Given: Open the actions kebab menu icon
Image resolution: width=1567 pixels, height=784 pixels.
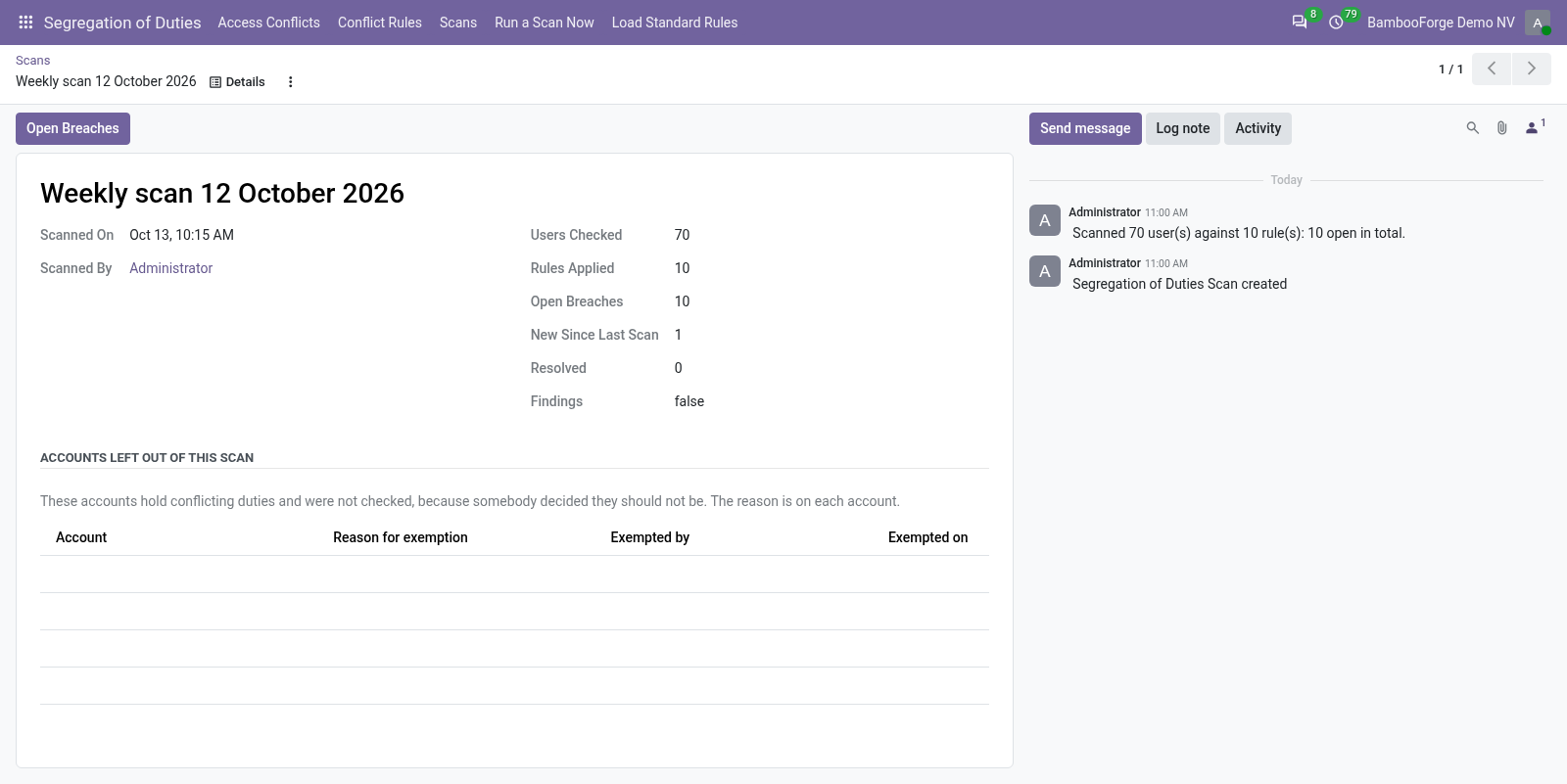Looking at the screenshot, I should click(290, 82).
